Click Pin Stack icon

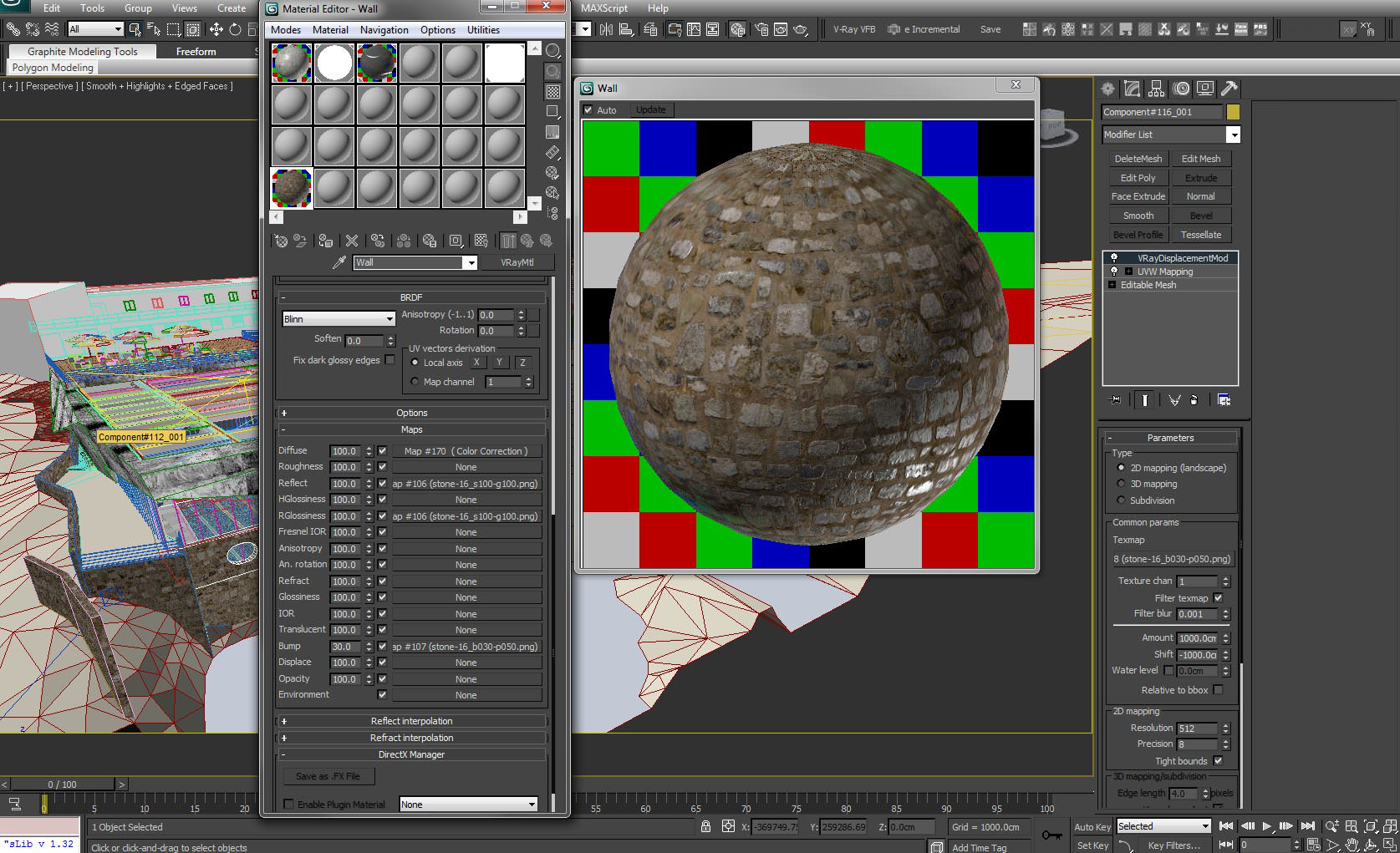(x=1115, y=400)
